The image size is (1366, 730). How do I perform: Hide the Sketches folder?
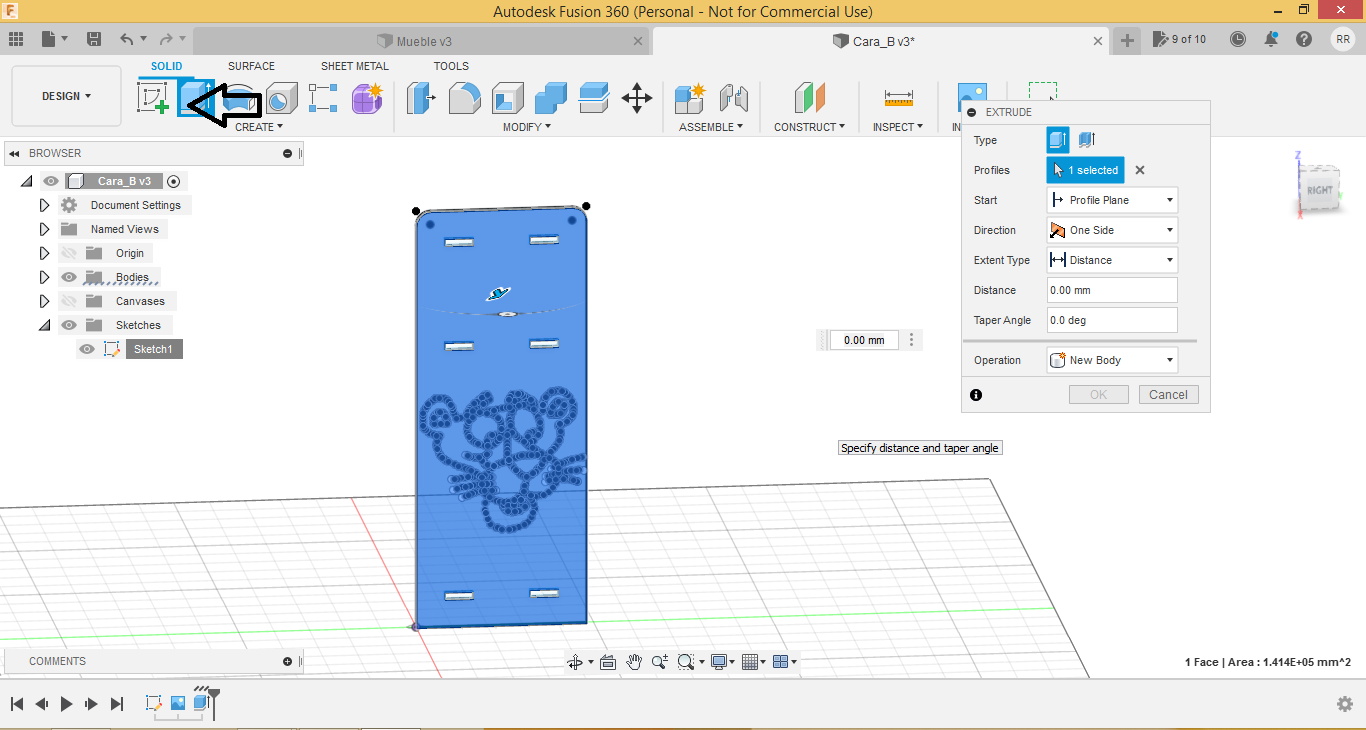[69, 325]
